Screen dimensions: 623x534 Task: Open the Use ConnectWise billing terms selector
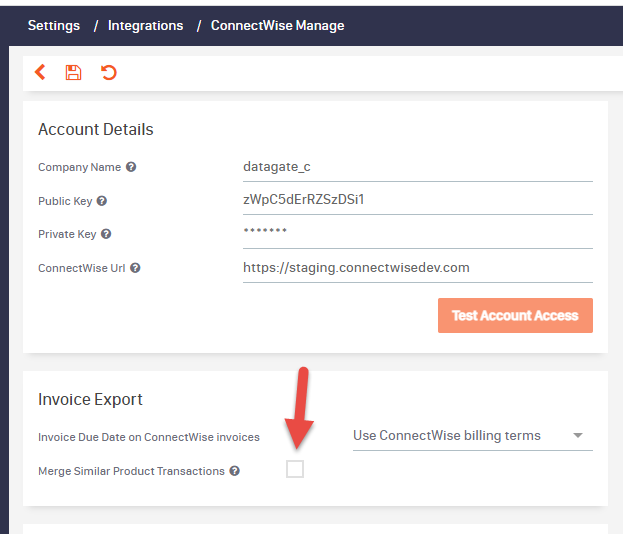[x=473, y=436]
